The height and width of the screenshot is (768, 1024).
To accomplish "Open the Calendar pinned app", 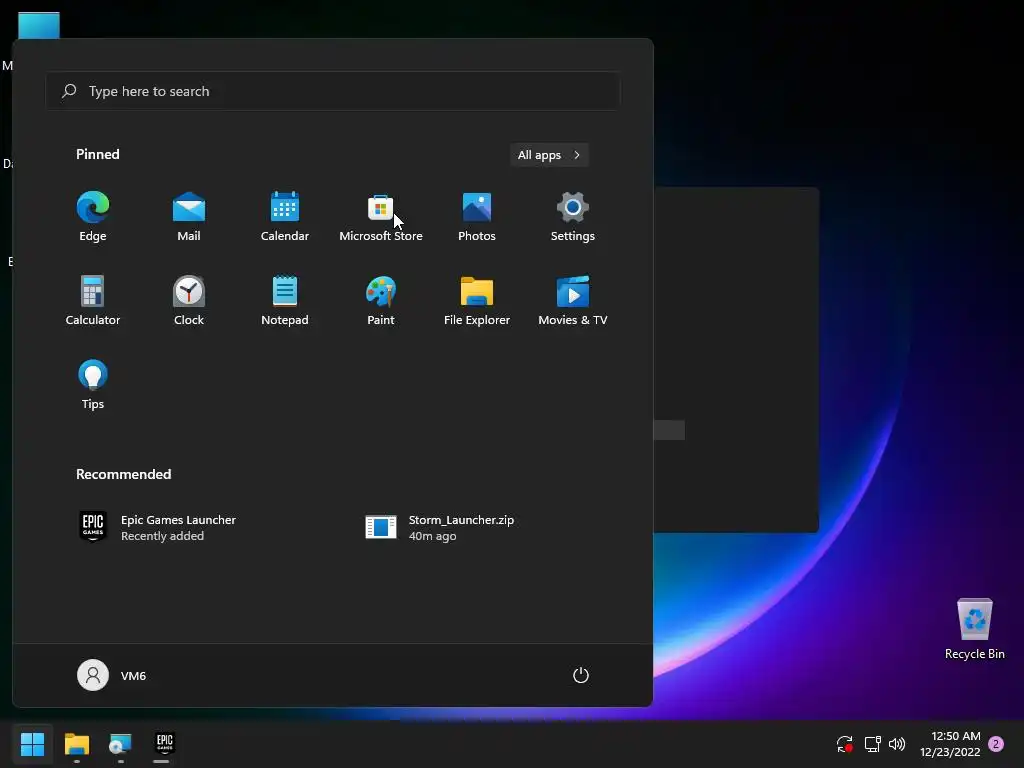I will [x=285, y=217].
